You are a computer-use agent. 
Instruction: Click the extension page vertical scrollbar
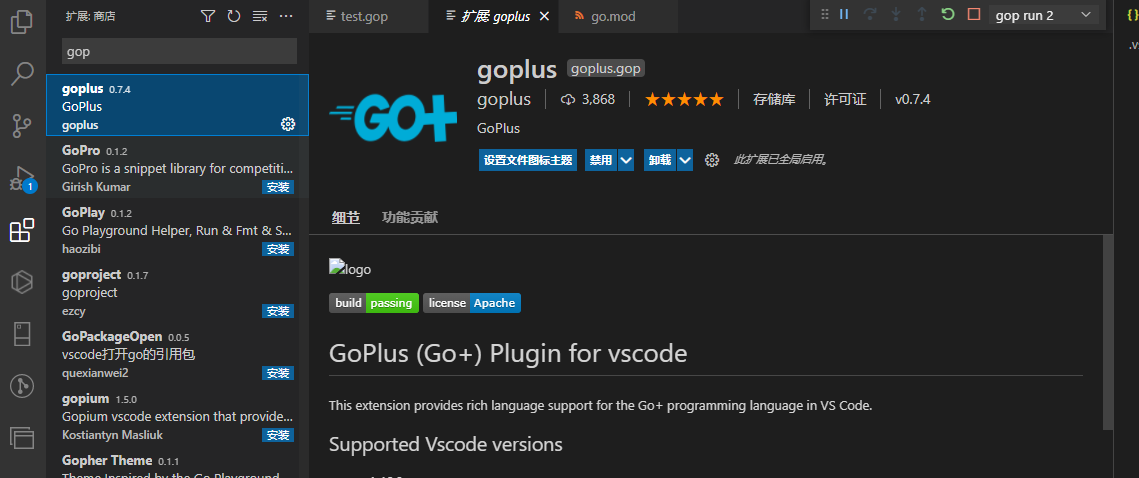point(1108,332)
